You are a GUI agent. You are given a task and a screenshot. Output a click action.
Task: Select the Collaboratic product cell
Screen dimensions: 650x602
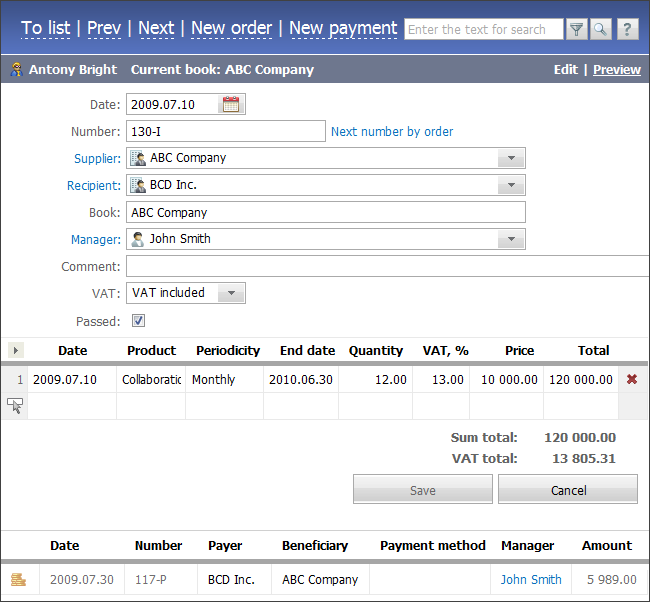[151, 379]
